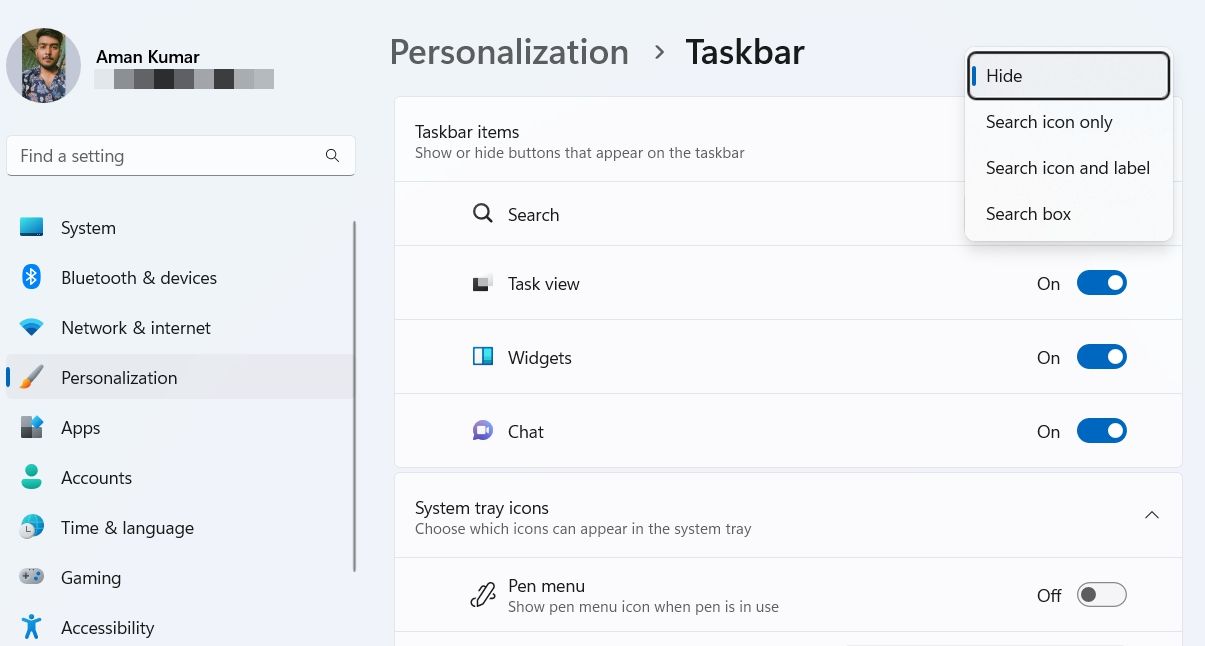Open the Apps settings icon

tap(31, 427)
